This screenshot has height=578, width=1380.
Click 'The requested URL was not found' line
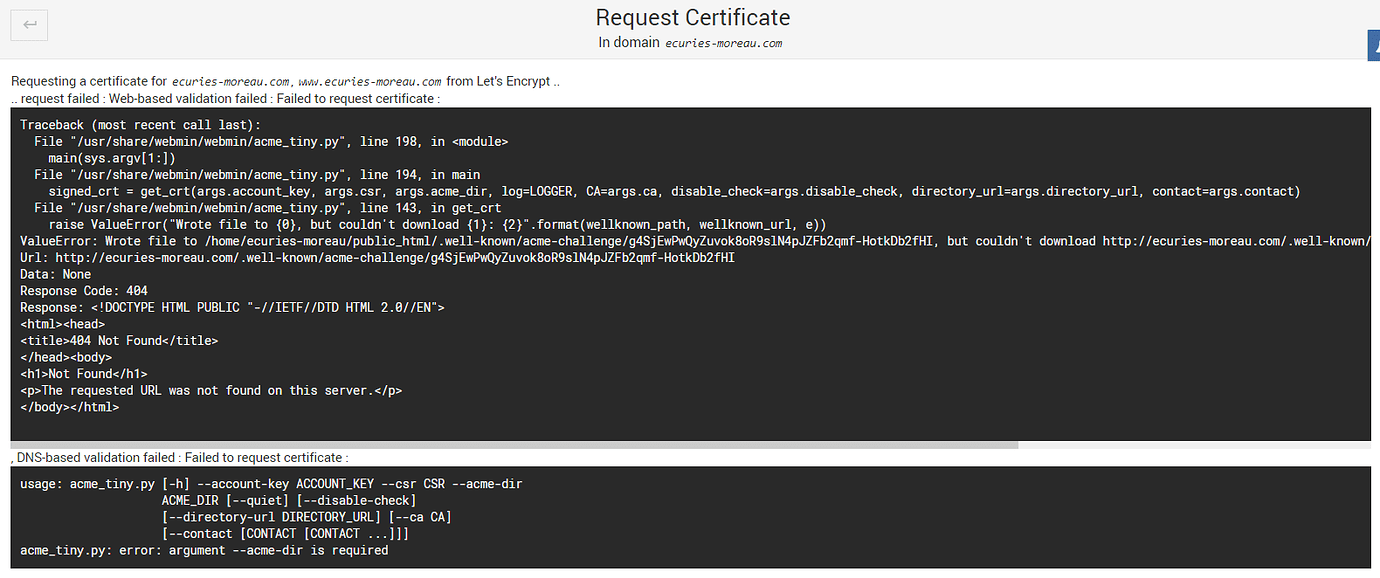211,390
